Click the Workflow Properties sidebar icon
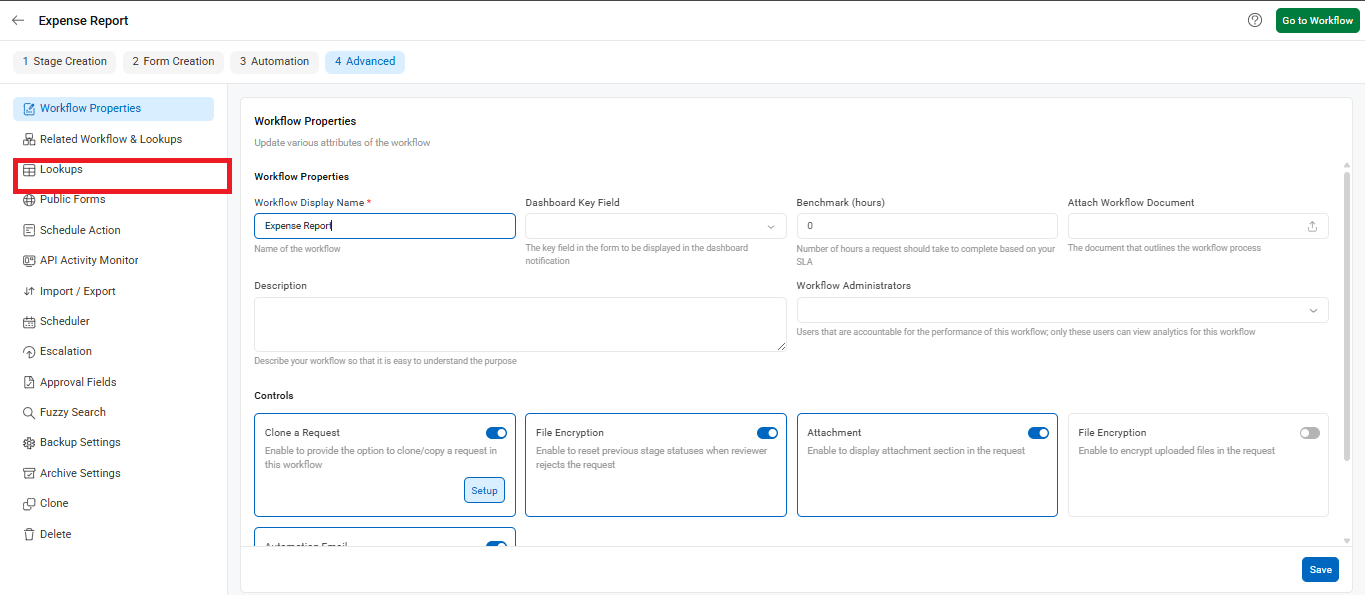Viewport: 1365px width, 595px height. [x=29, y=109]
